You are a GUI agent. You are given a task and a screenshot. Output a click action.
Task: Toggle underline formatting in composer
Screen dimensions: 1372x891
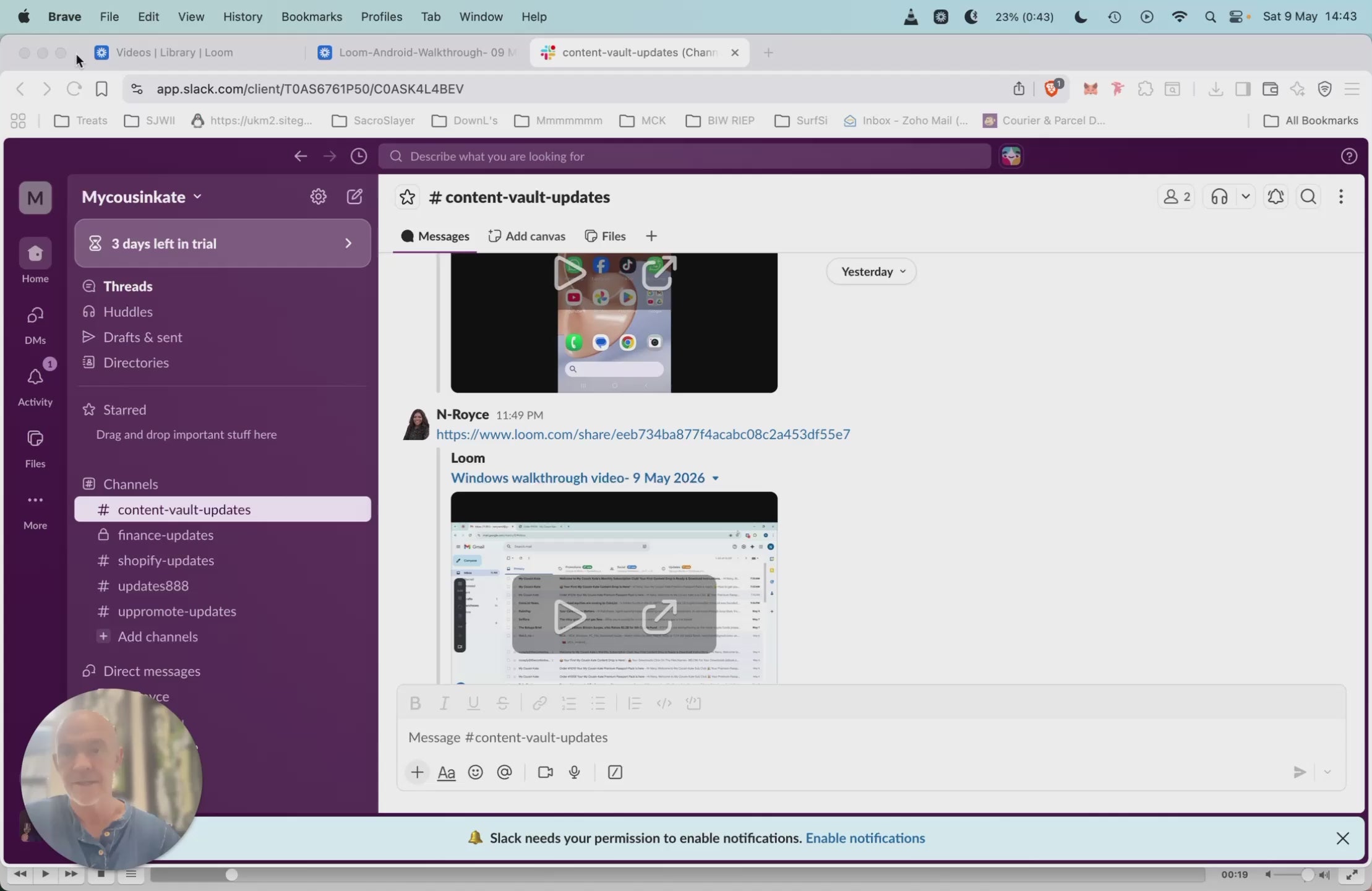click(x=473, y=704)
